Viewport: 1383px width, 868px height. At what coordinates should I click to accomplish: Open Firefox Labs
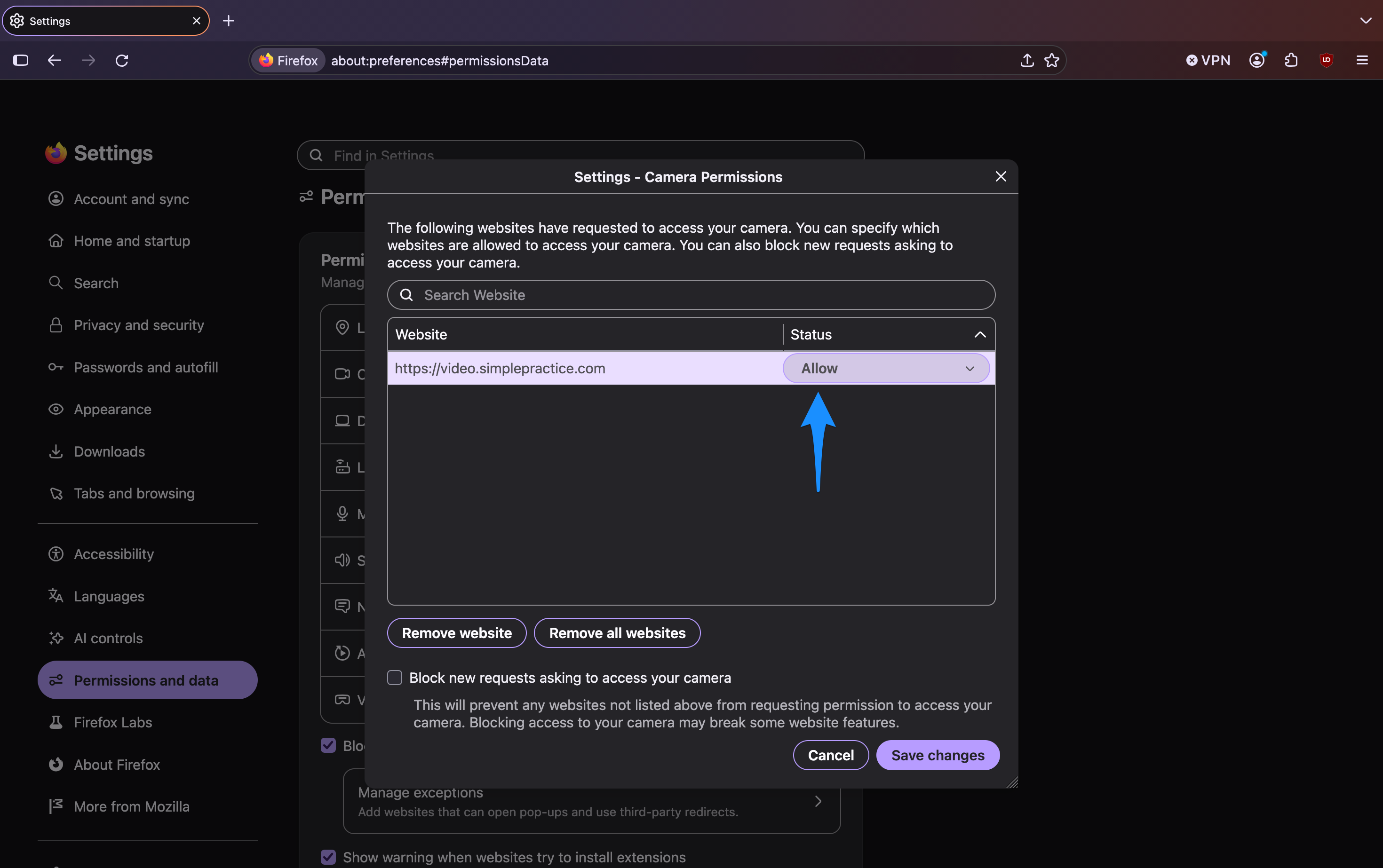(147, 722)
